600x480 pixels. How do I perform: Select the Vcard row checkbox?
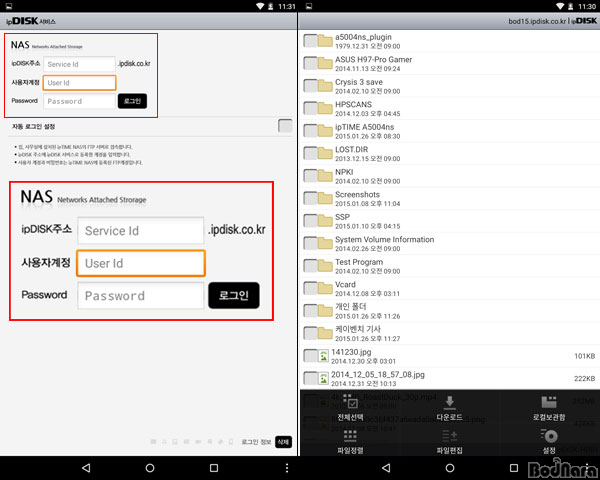click(310, 289)
